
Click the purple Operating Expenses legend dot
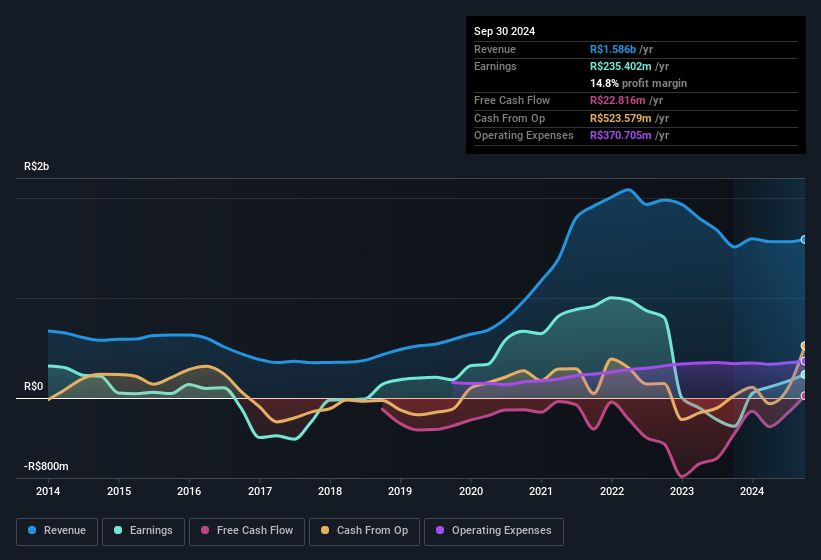[440, 530]
